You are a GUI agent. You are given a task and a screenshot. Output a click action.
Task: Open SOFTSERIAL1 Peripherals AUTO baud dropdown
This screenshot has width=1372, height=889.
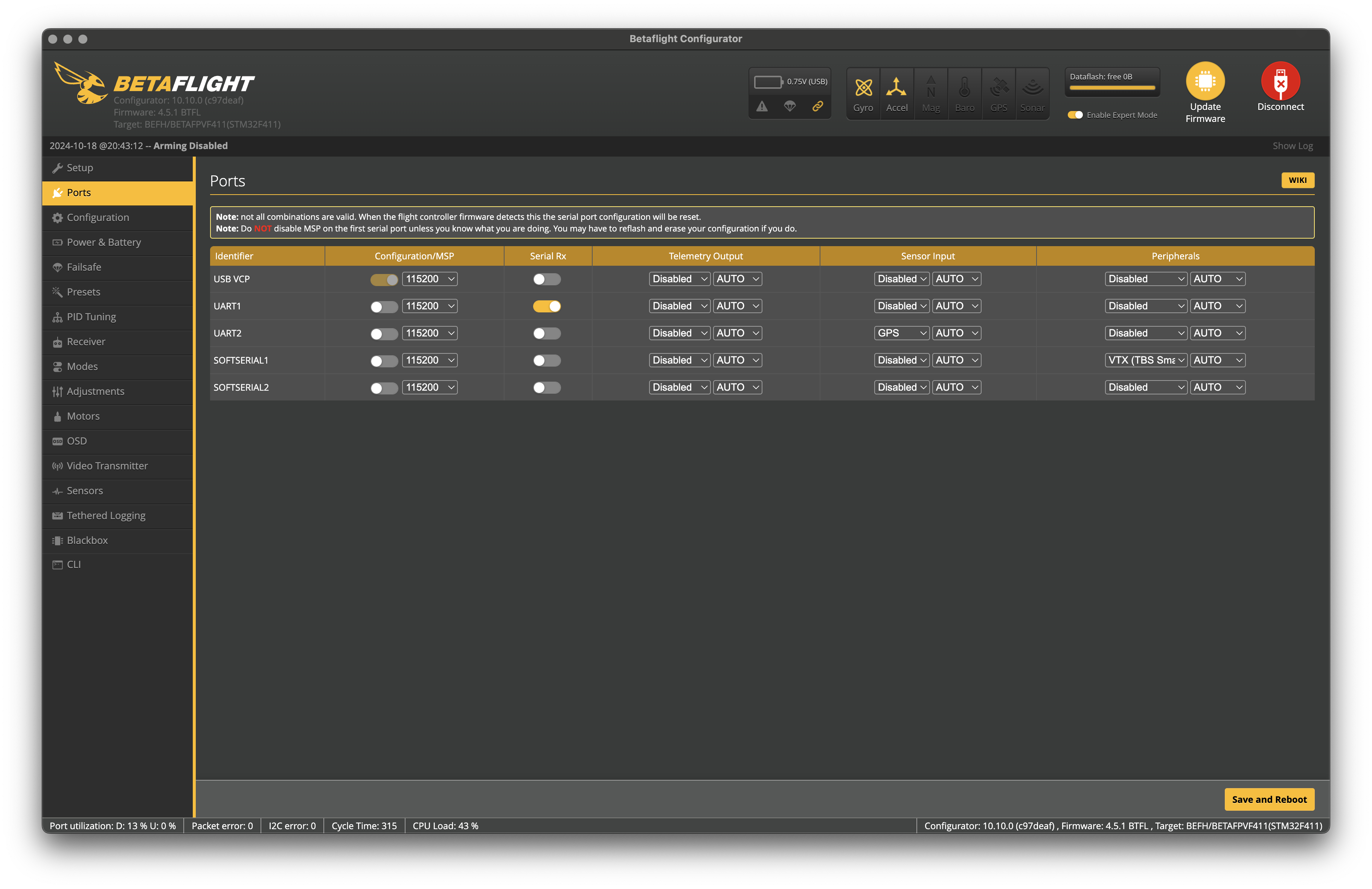pyautogui.click(x=1218, y=360)
